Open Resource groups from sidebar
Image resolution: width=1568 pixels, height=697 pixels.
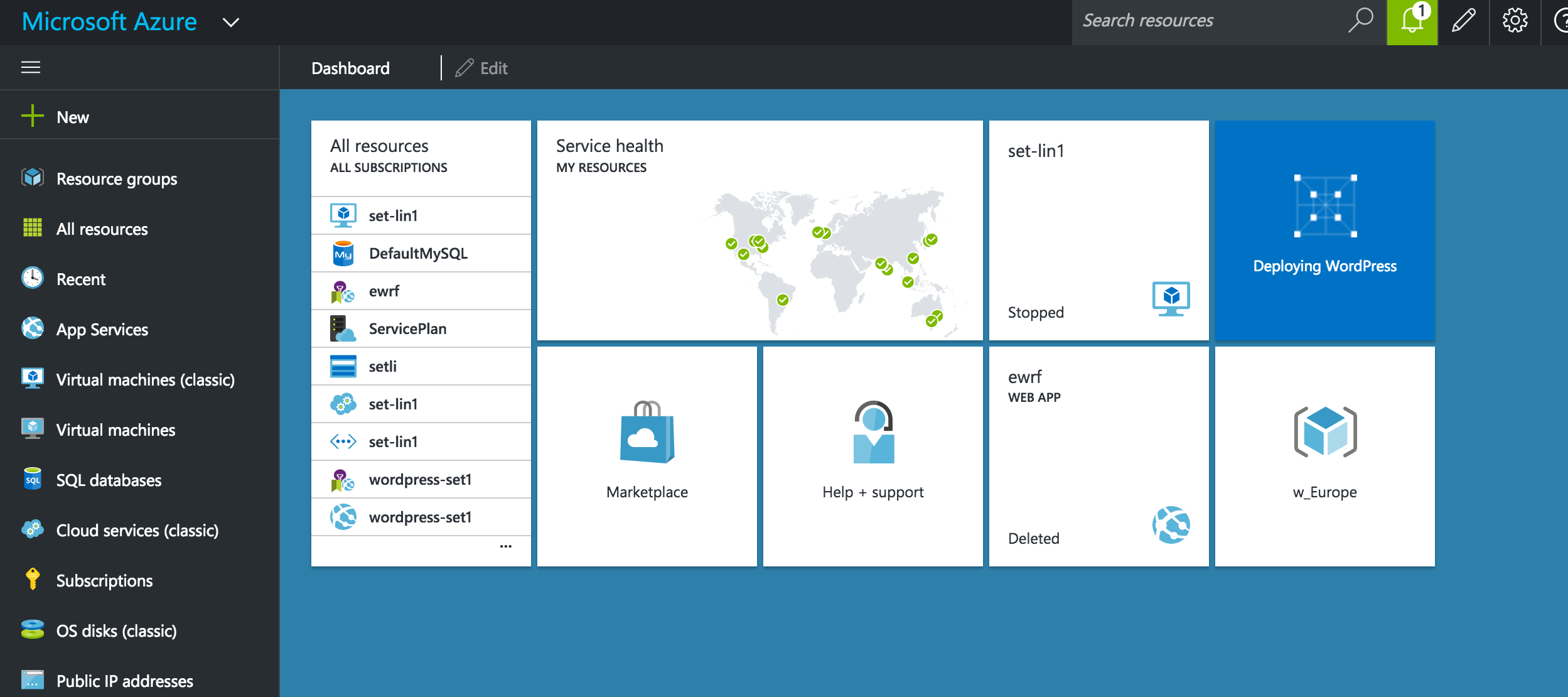pyautogui.click(x=117, y=179)
